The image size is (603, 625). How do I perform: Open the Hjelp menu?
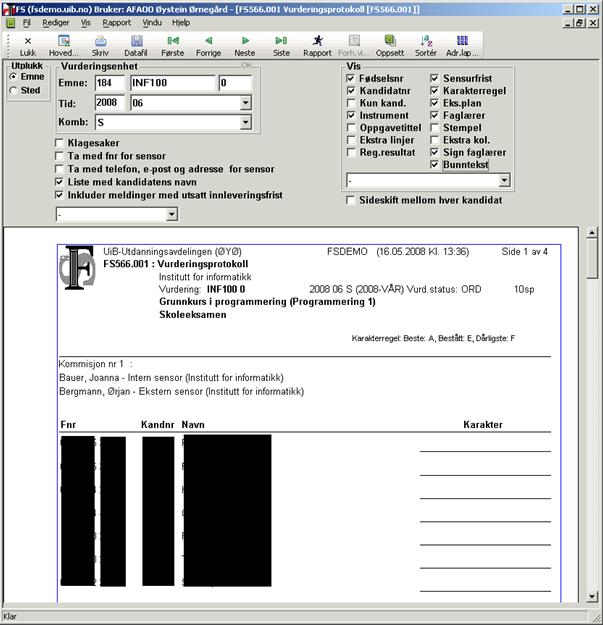(181, 23)
